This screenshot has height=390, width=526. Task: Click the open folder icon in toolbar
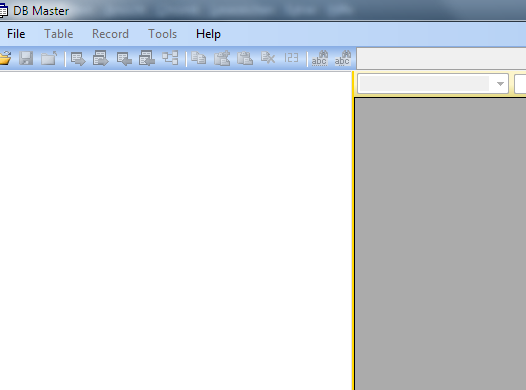coord(5,58)
